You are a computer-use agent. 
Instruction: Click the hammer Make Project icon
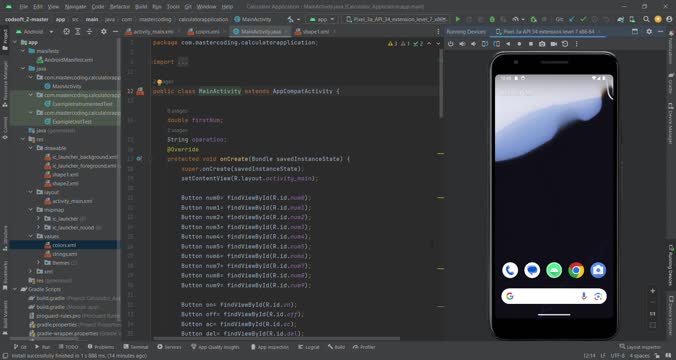click(x=291, y=19)
